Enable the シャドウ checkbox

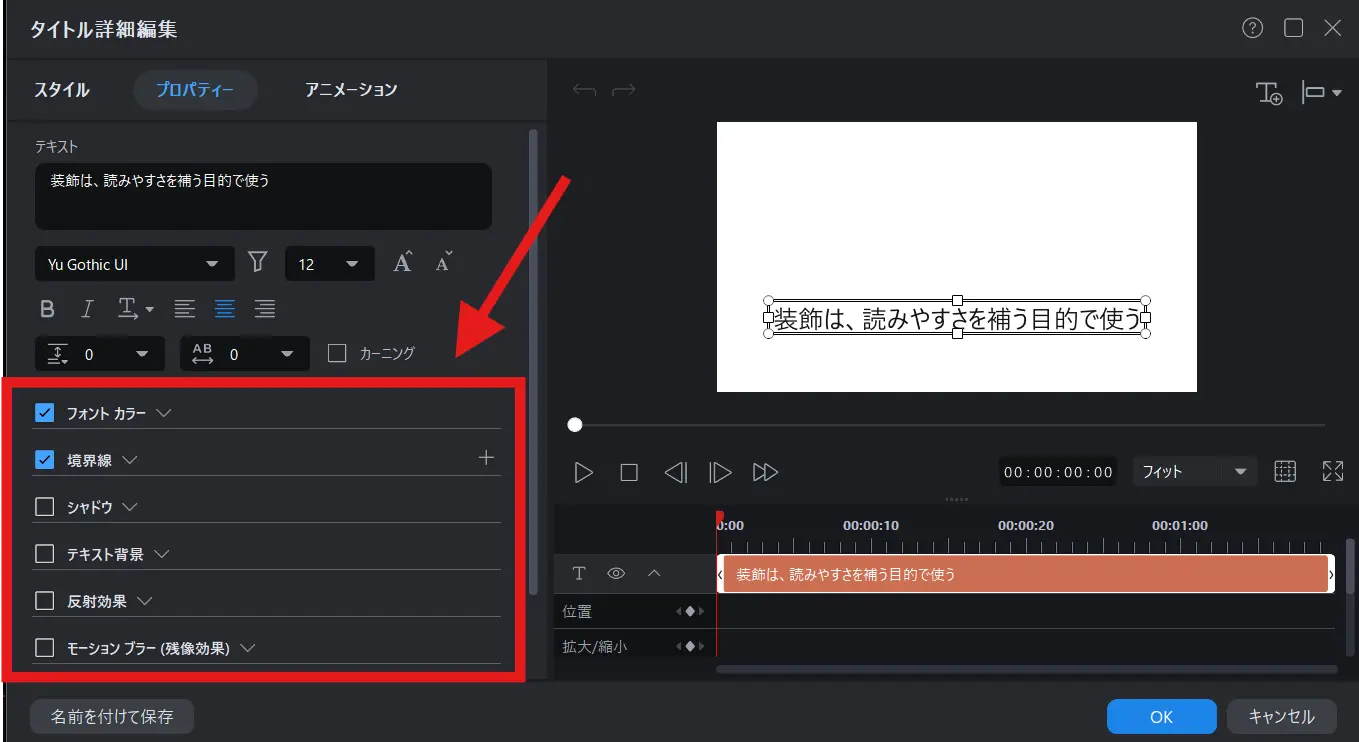pyautogui.click(x=44, y=507)
